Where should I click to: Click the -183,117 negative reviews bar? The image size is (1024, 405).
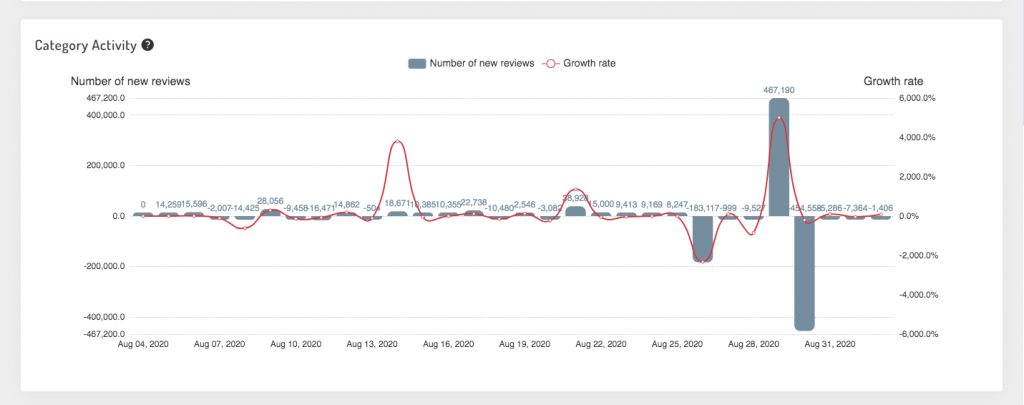702,239
